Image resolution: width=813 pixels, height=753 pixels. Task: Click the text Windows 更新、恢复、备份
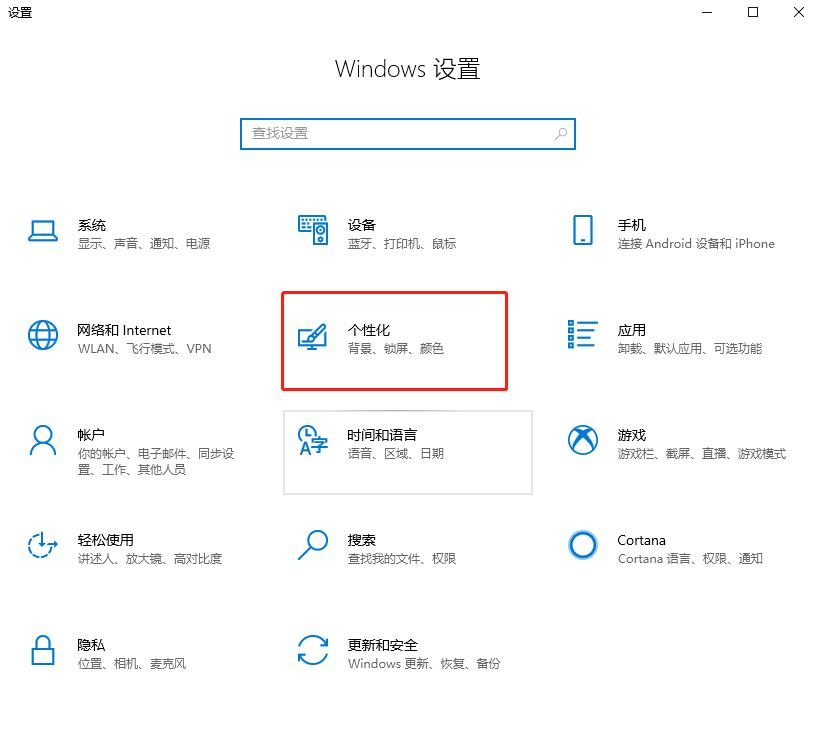click(424, 664)
